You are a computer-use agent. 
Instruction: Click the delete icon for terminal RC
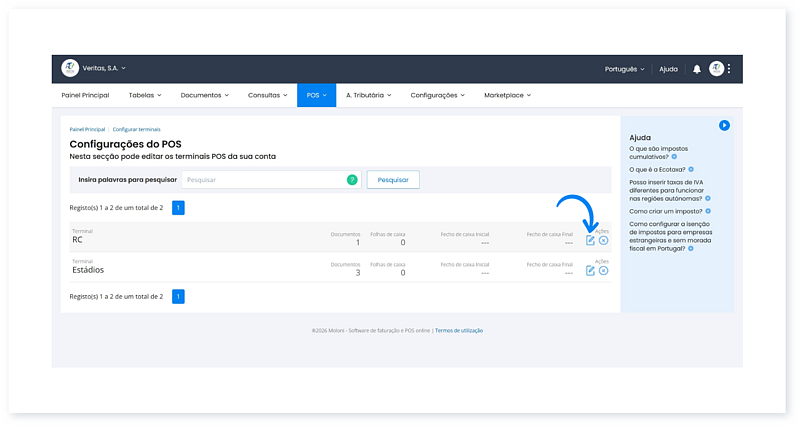(603, 241)
